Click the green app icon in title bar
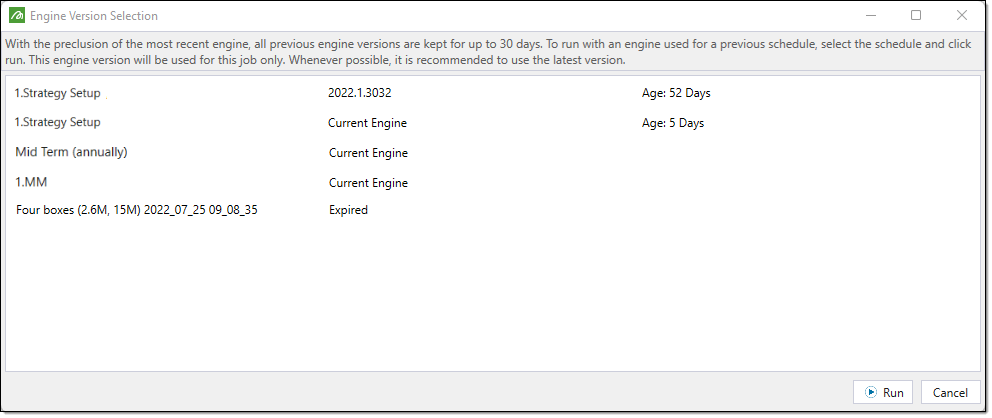This screenshot has height=418, width=992. [17, 16]
